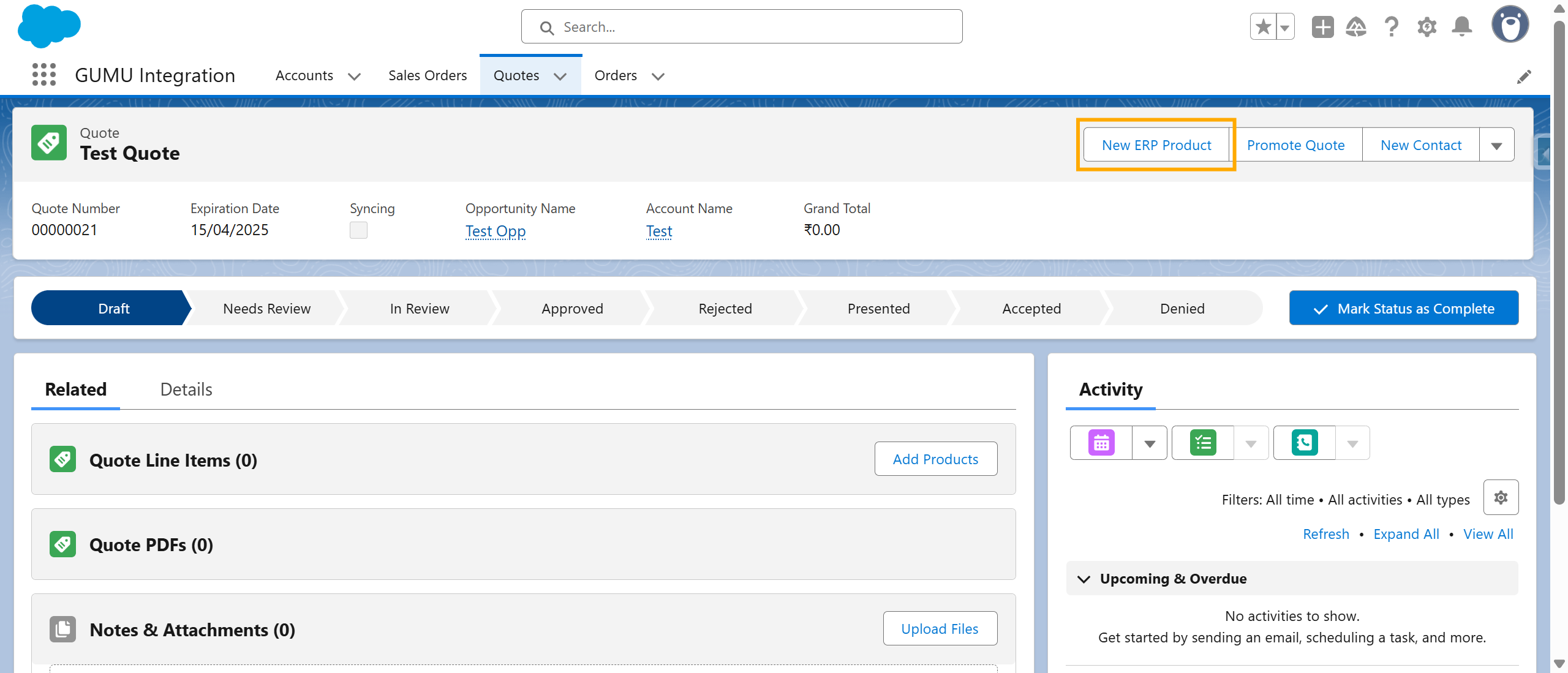Viewport: 1568px width, 673px height.
Task: Select the Approved status stage
Action: (x=572, y=308)
